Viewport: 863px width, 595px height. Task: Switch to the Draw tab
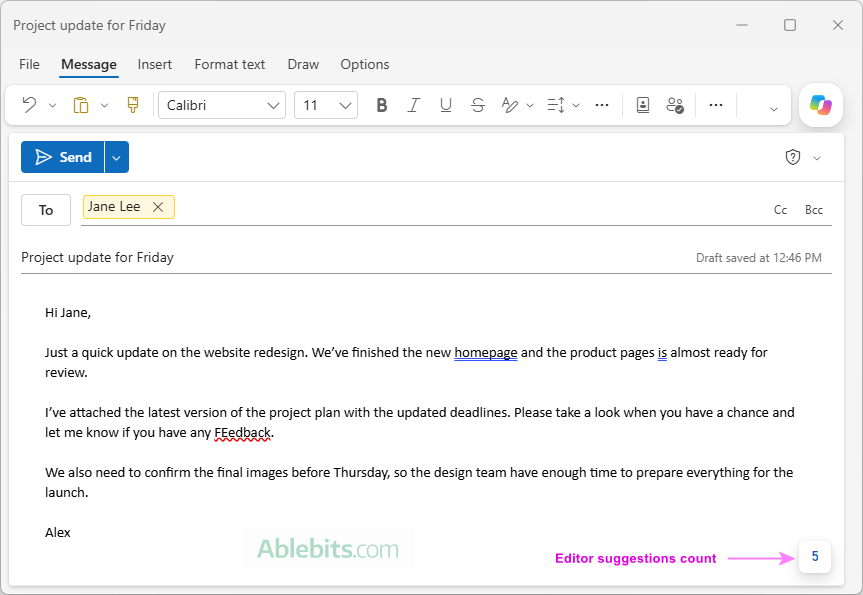pyautogui.click(x=303, y=64)
